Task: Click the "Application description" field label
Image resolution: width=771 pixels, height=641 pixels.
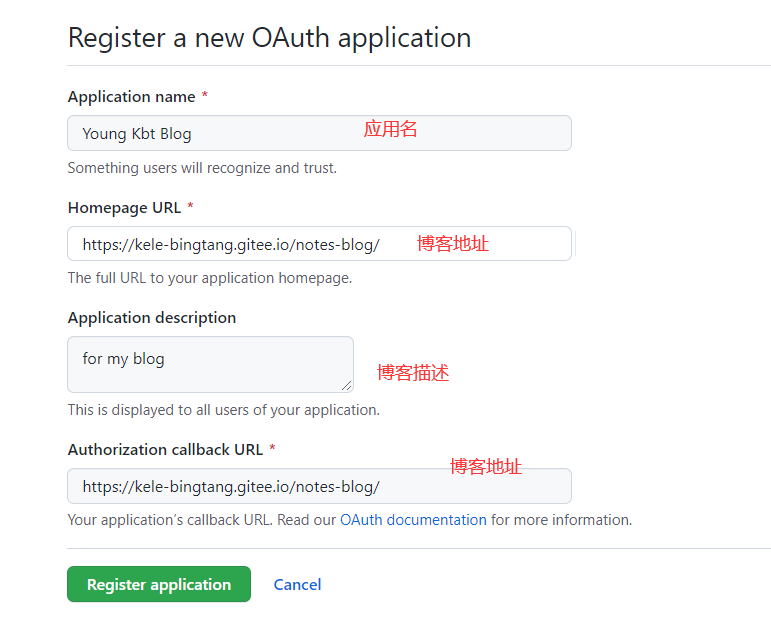Action: click(152, 318)
